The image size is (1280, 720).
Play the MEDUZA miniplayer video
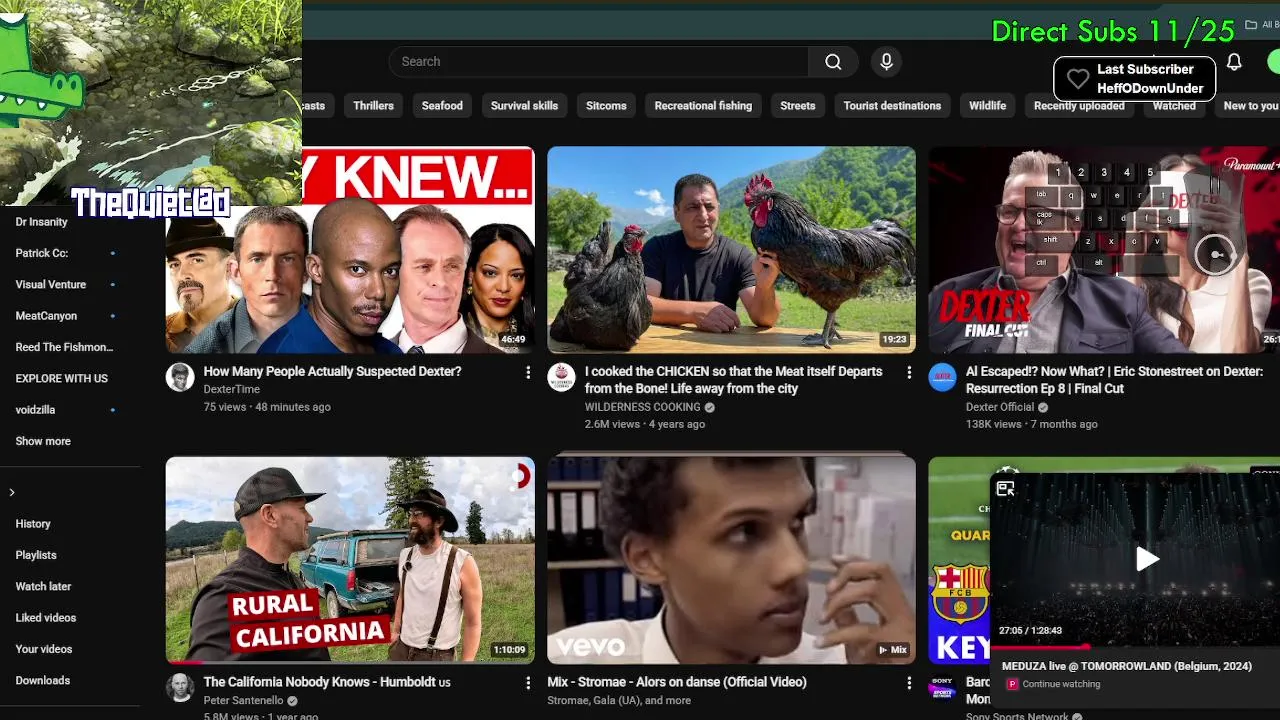point(1147,559)
